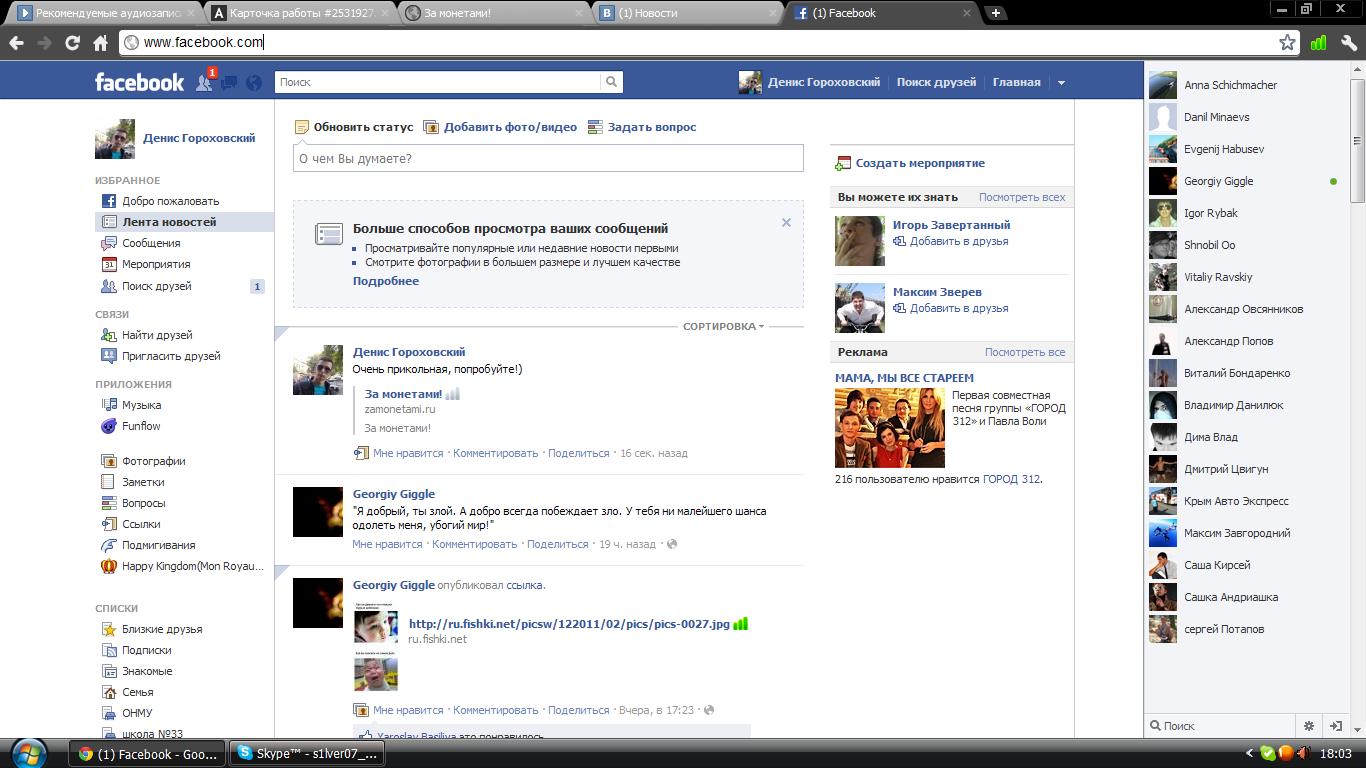The height and width of the screenshot is (768, 1366).
Task: Click the search magnifier button
Action: point(612,82)
